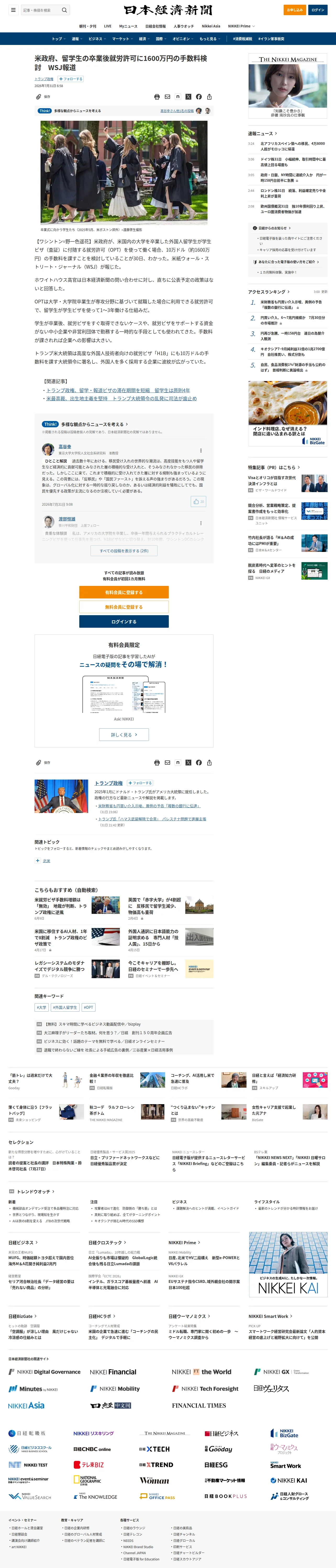Print article using icon above the photo

157,97
